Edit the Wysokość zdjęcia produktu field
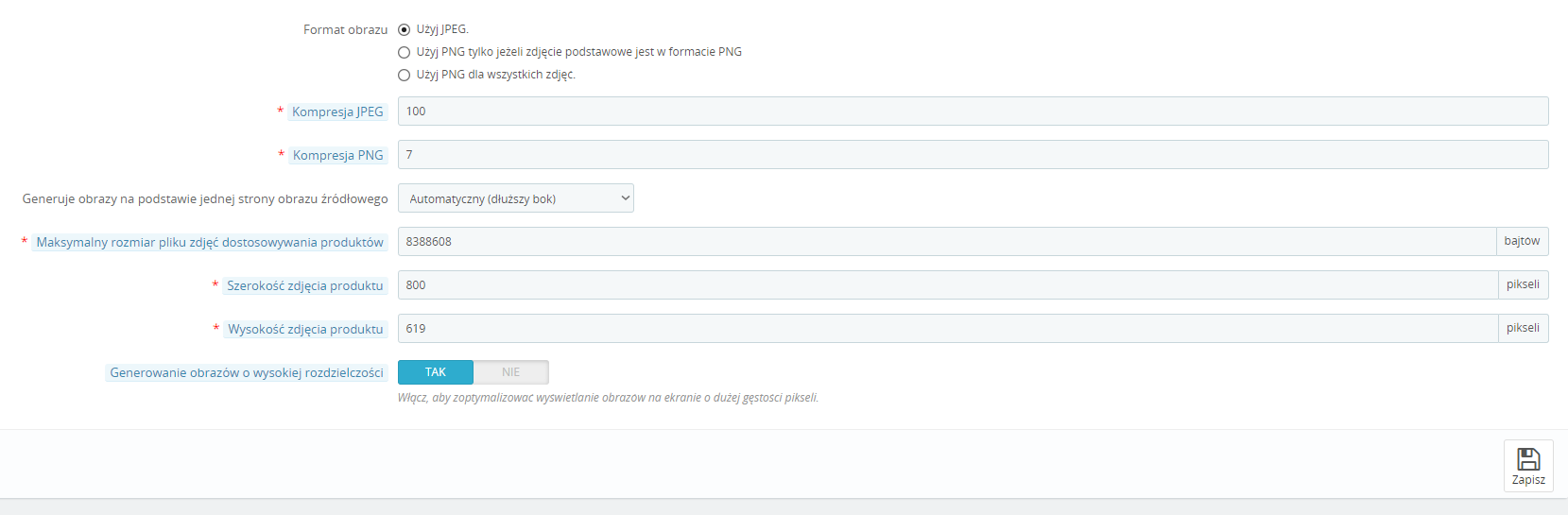The height and width of the screenshot is (515, 1568). coord(947,329)
